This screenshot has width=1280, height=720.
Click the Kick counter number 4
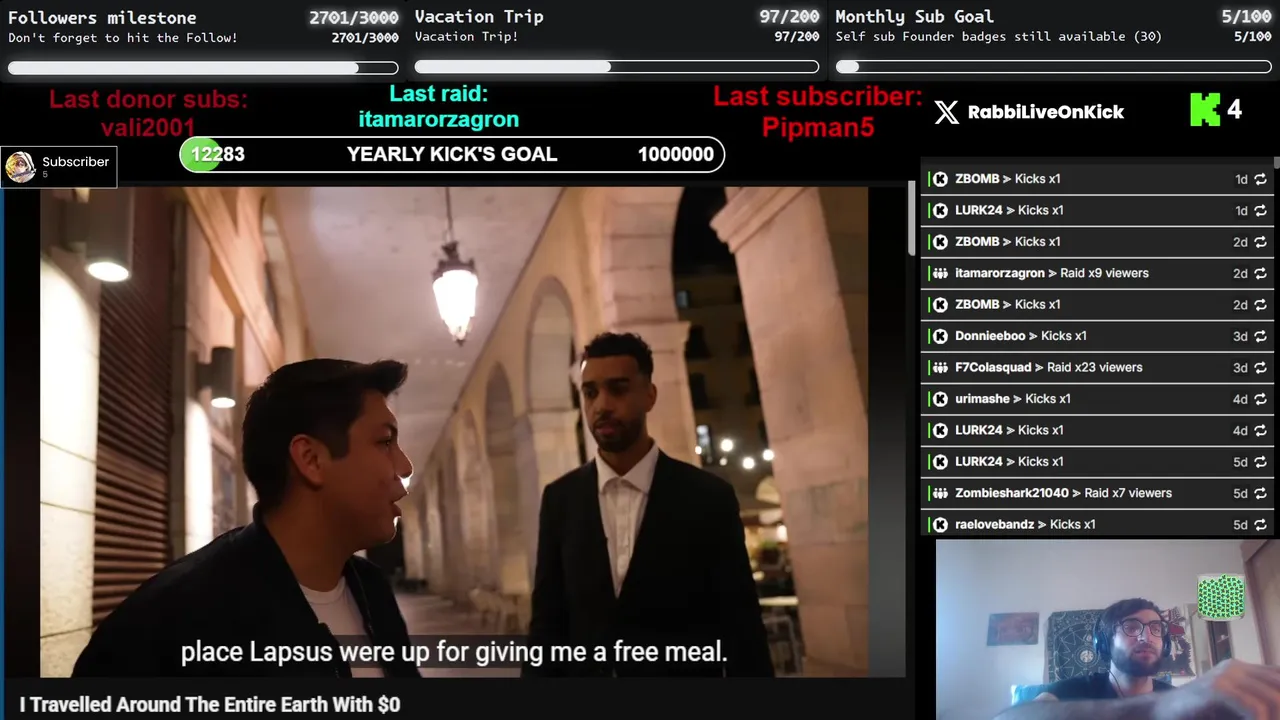pyautogui.click(x=1234, y=110)
